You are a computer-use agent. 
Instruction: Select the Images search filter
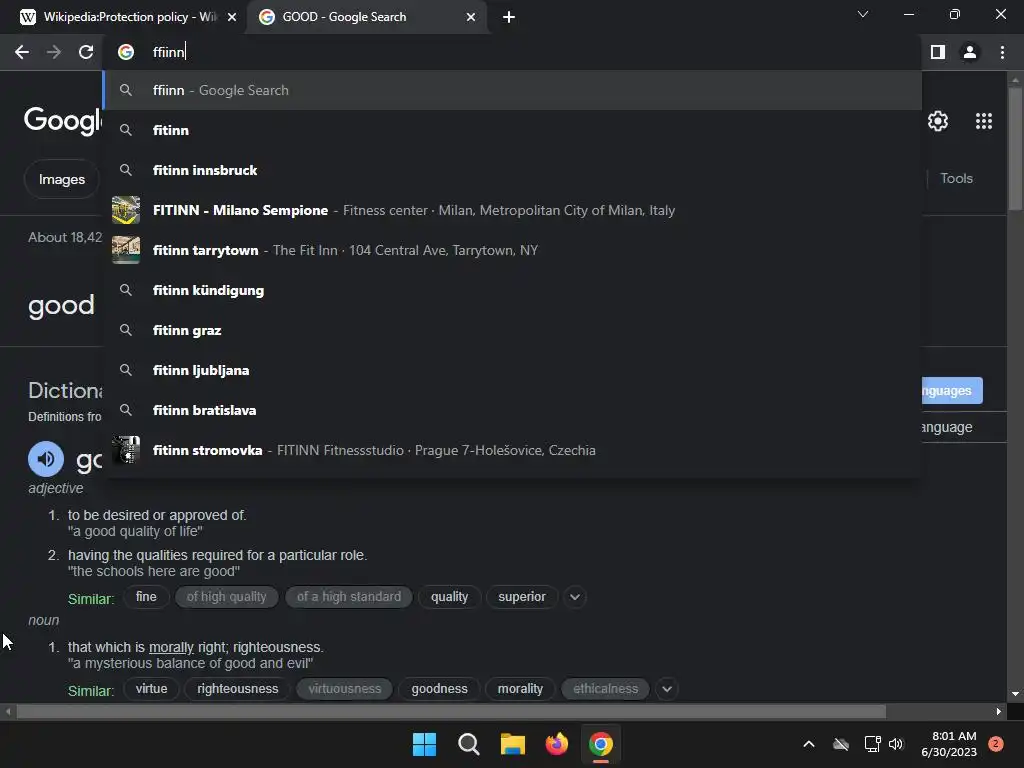(x=61, y=179)
